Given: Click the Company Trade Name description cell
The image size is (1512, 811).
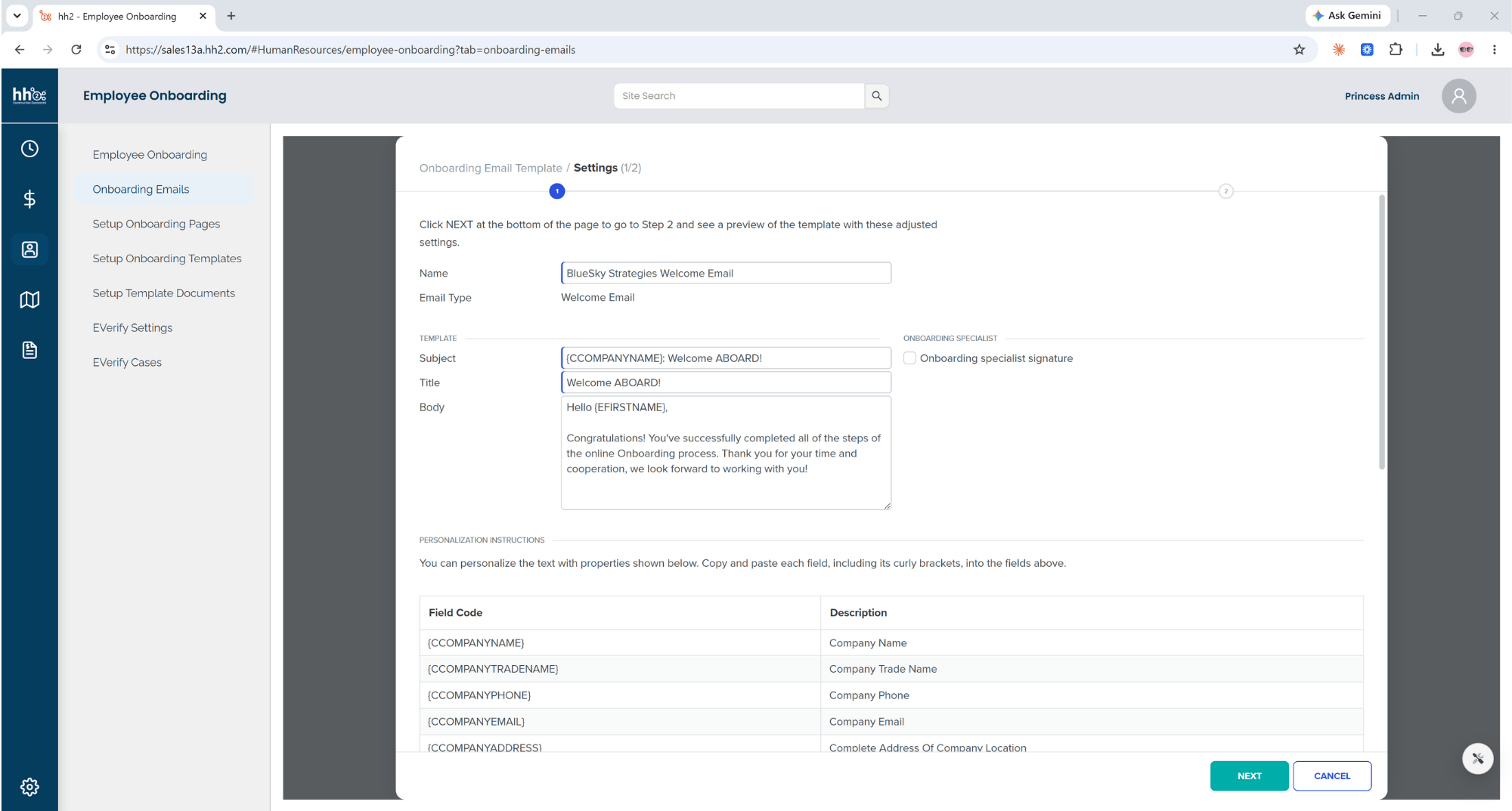Looking at the screenshot, I should [1092, 669].
